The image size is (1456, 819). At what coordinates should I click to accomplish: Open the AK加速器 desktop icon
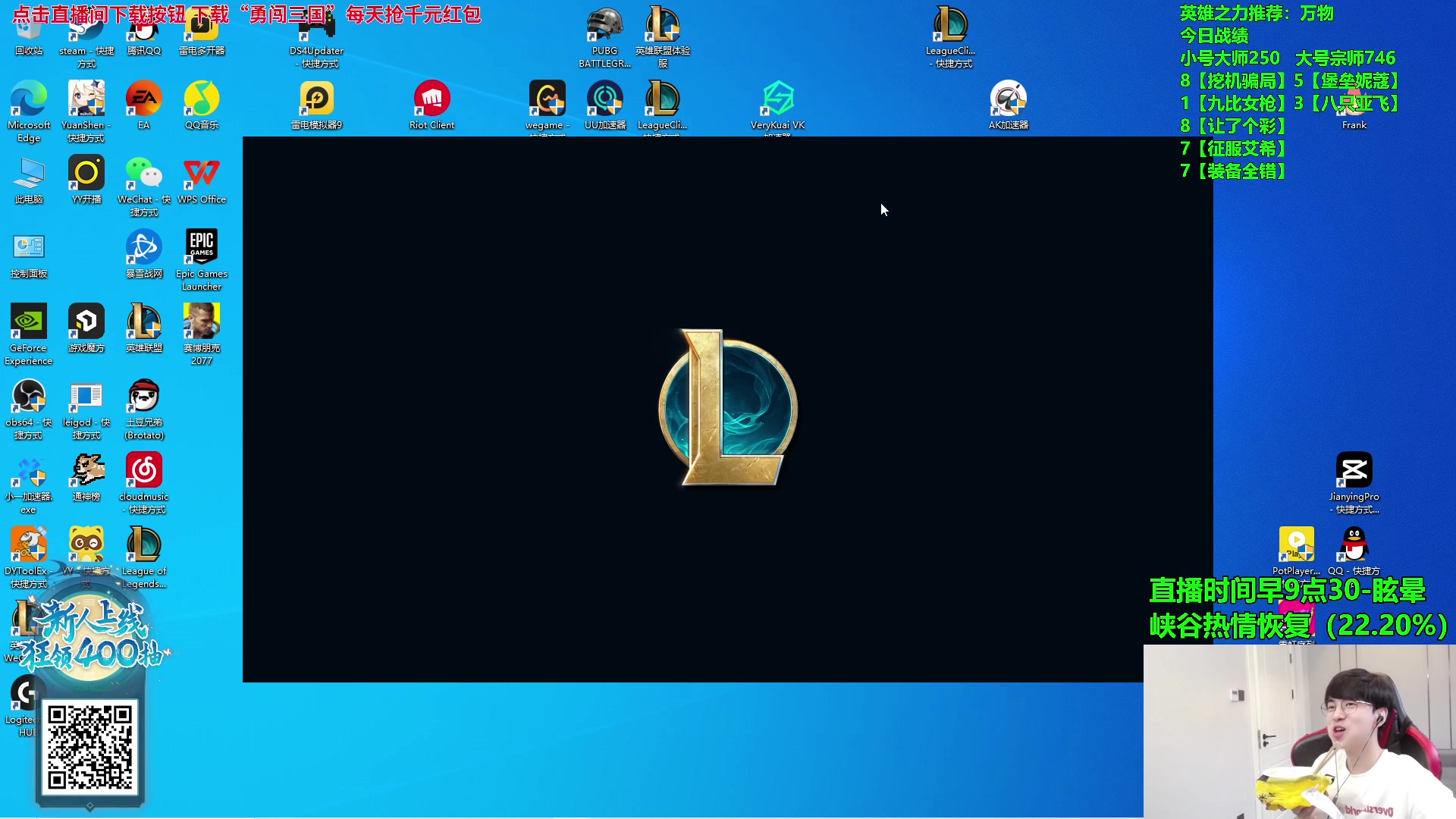(1009, 105)
